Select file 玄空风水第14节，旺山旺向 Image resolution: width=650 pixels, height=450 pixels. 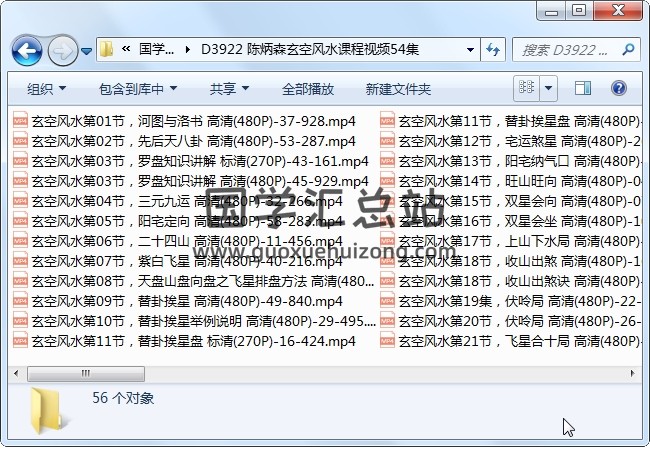click(510, 181)
